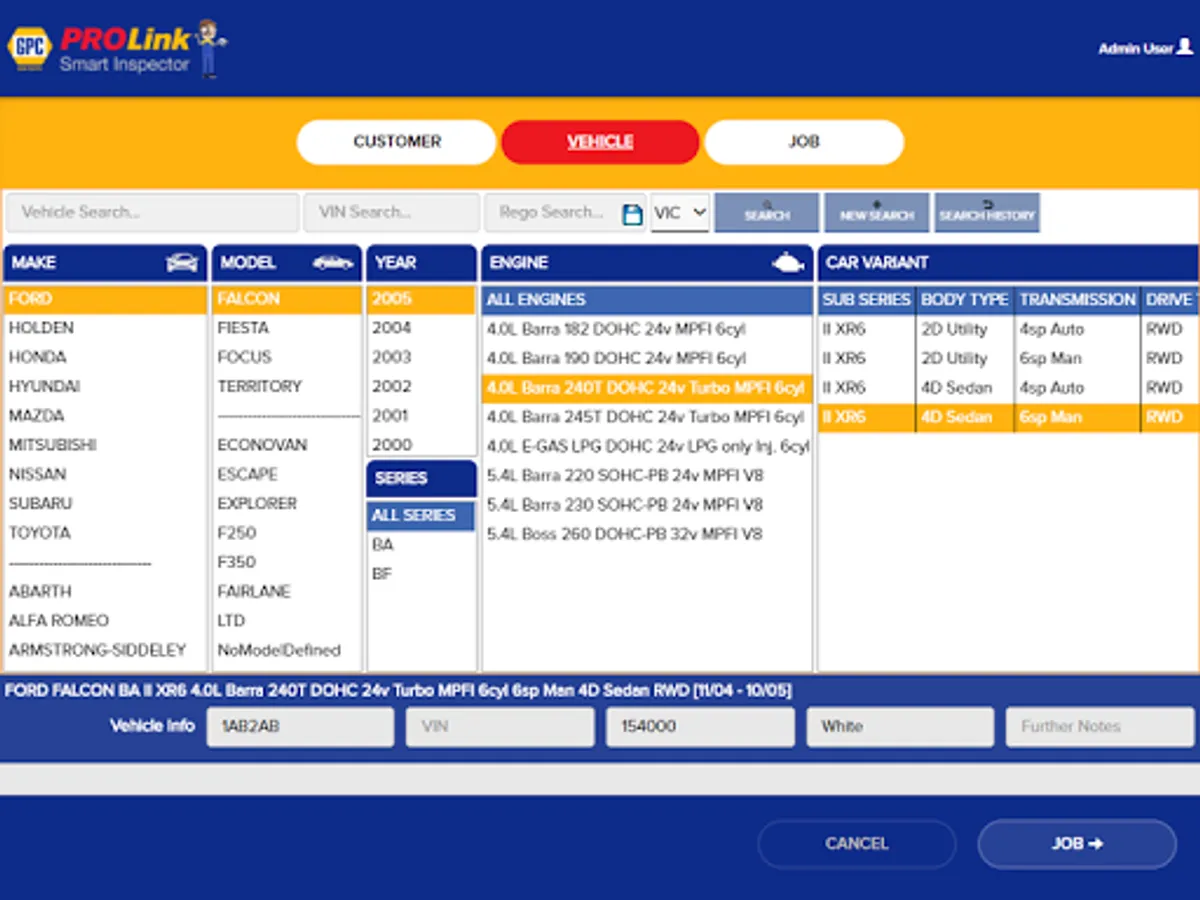
Task: Switch to the CUSTOMER tab
Action: click(x=396, y=142)
